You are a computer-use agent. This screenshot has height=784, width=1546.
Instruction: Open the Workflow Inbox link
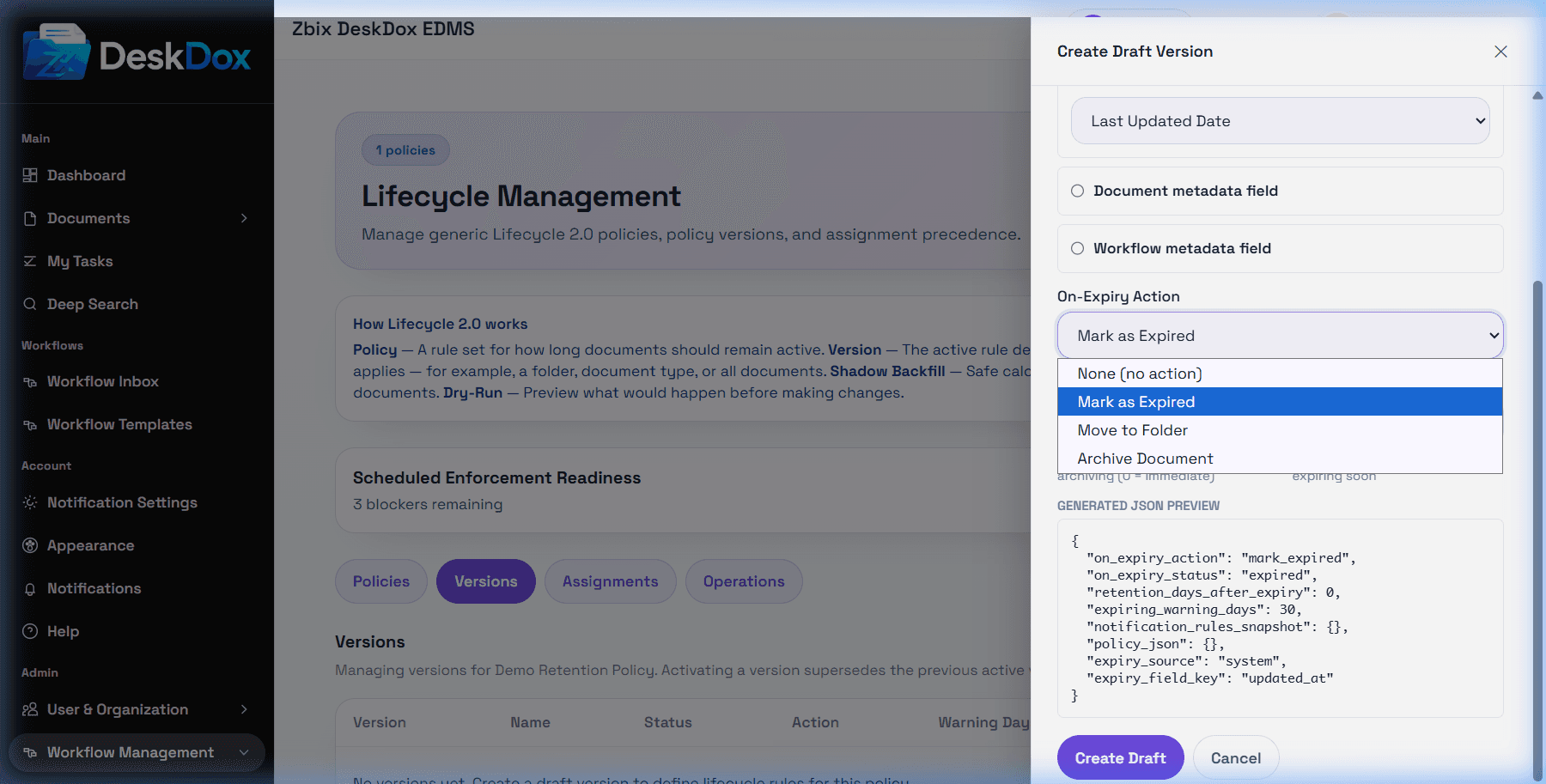click(x=103, y=381)
